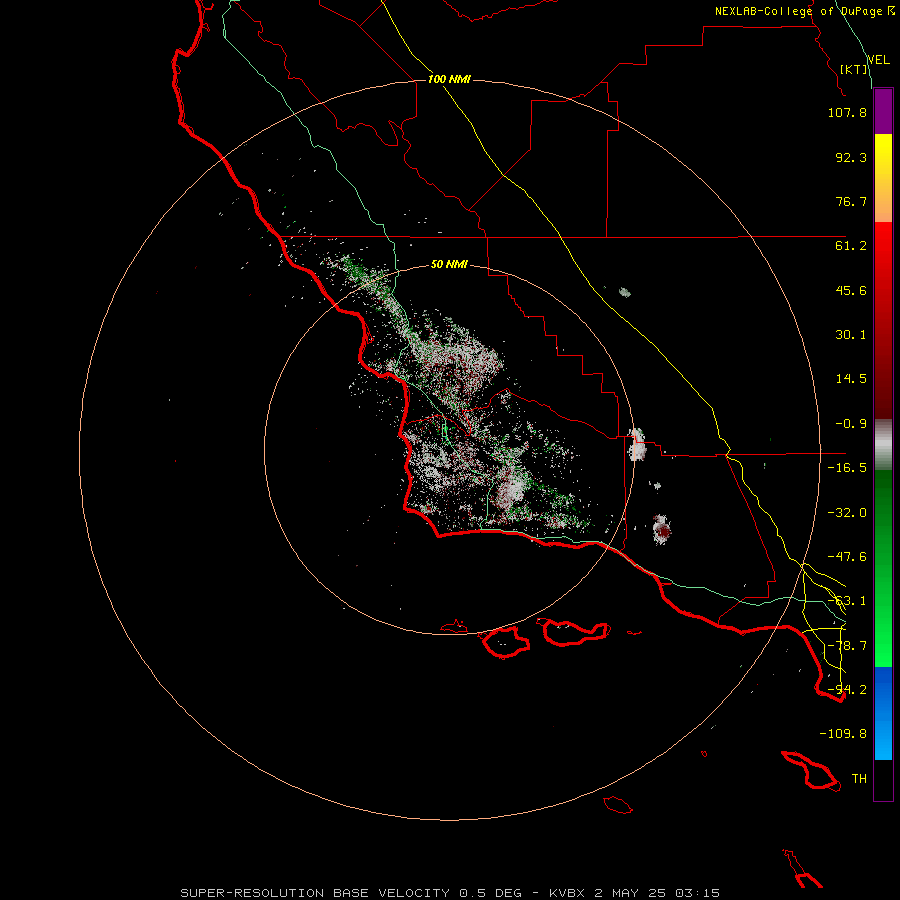
Task: Pick the gray near-zero segment of the color bar
Action: (883, 445)
